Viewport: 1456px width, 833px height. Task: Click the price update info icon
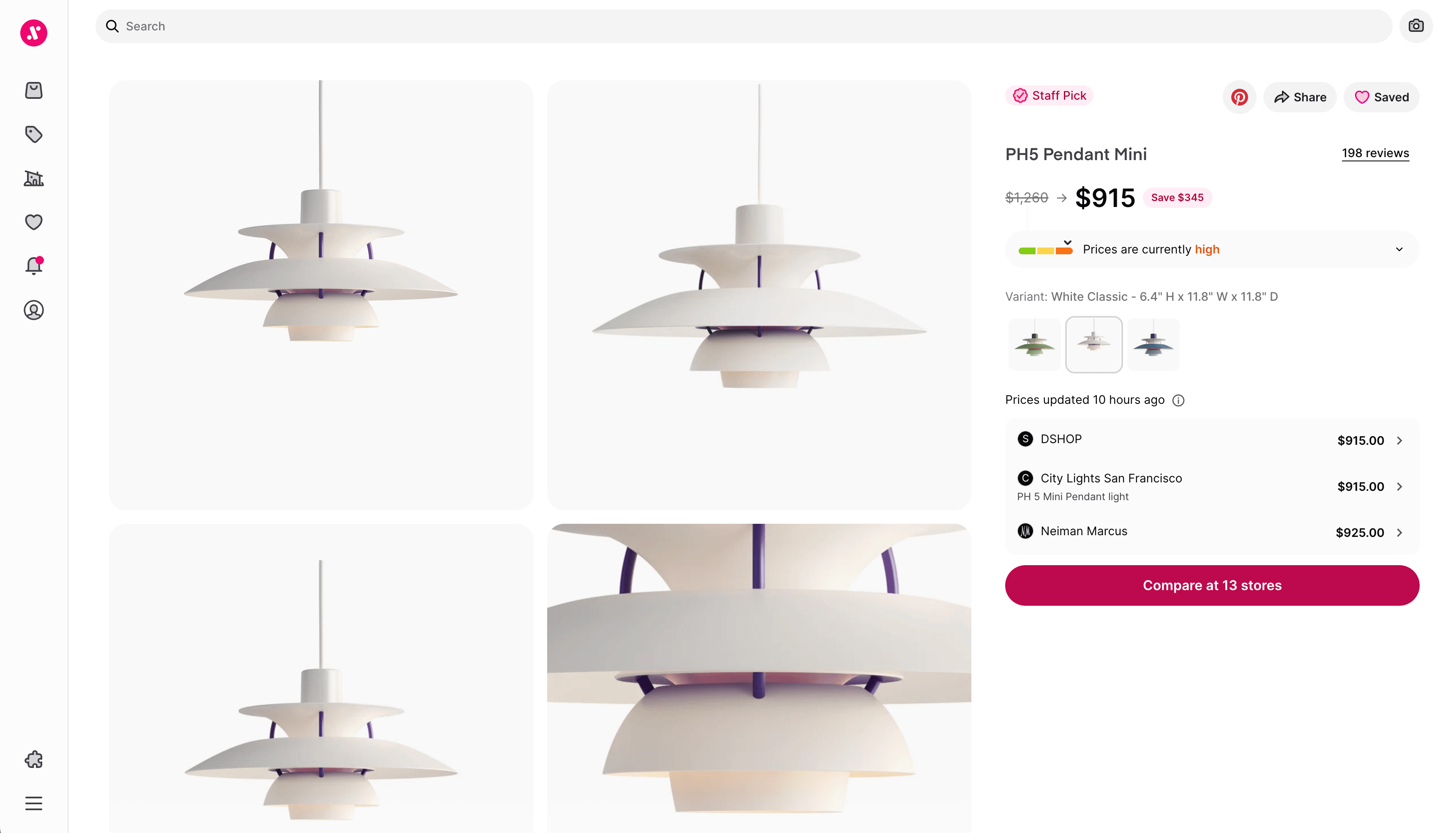(x=1178, y=400)
